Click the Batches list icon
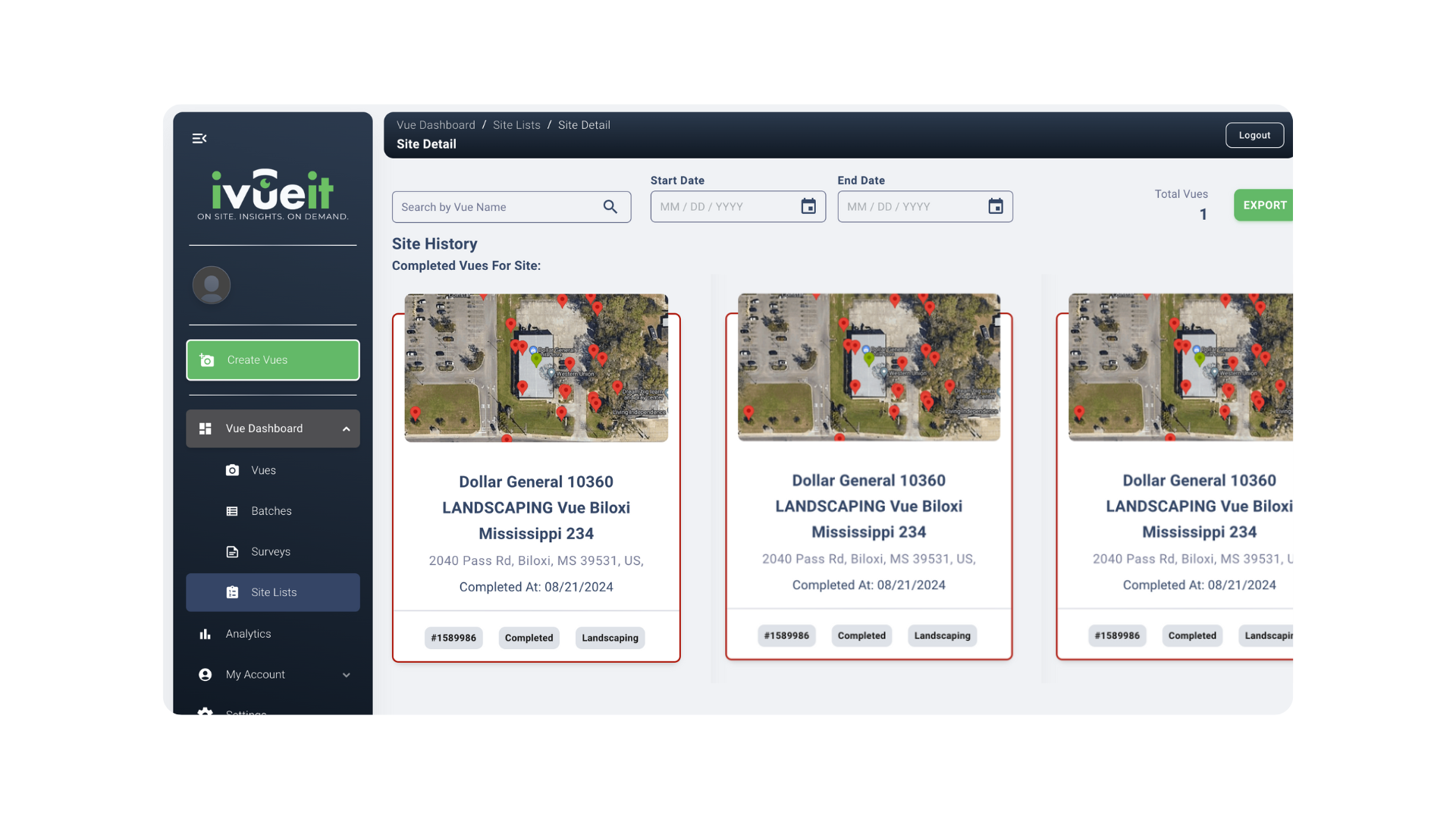 click(232, 511)
